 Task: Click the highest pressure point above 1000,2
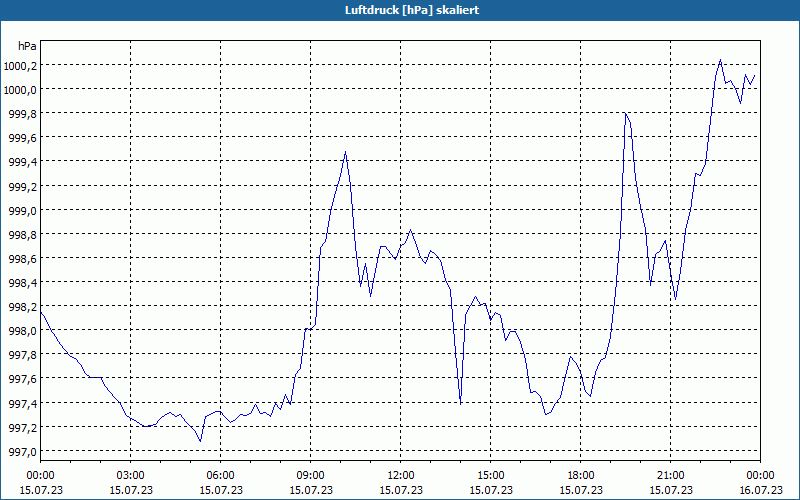point(720,60)
